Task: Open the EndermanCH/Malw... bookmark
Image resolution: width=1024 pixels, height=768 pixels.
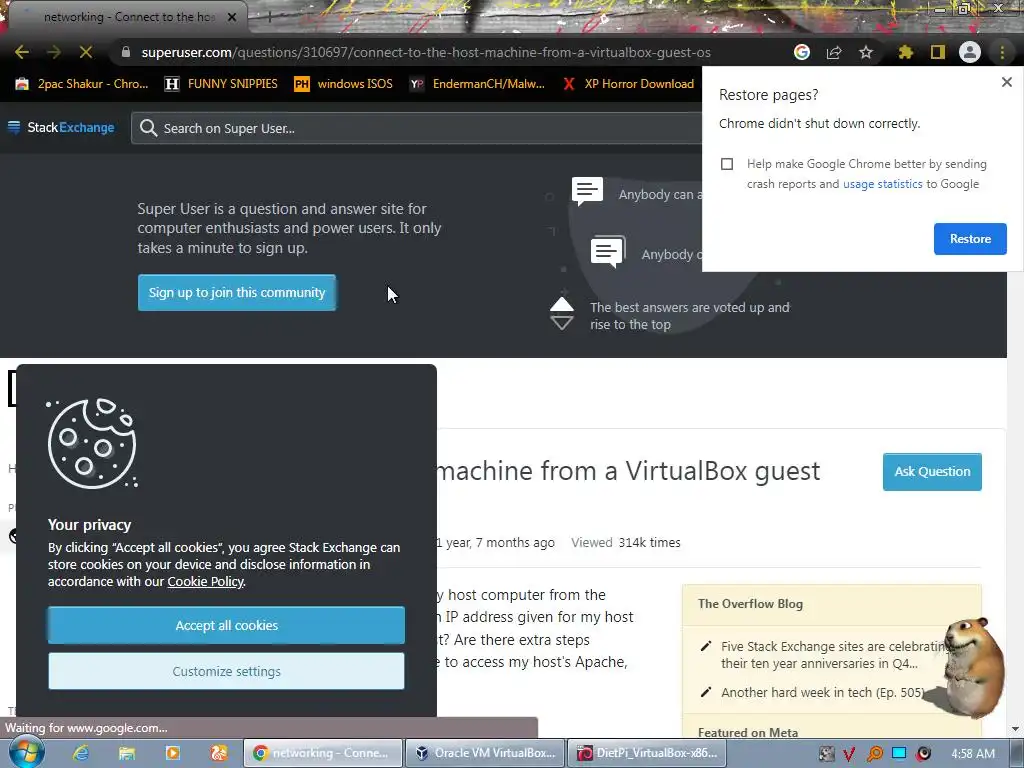Action: [477, 84]
